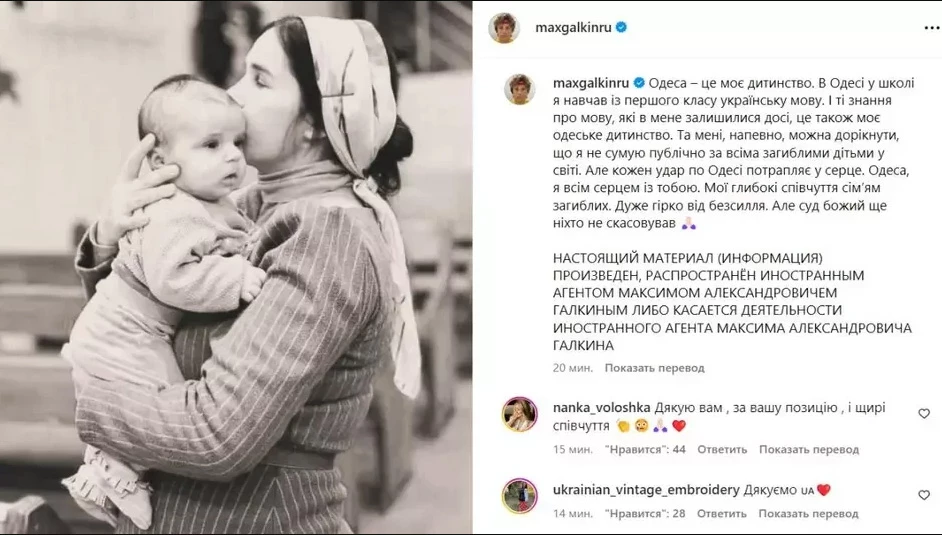The image size is (942, 535).
Task: Open maxgalkinru avatar beside the caption
Action: click(x=520, y=89)
